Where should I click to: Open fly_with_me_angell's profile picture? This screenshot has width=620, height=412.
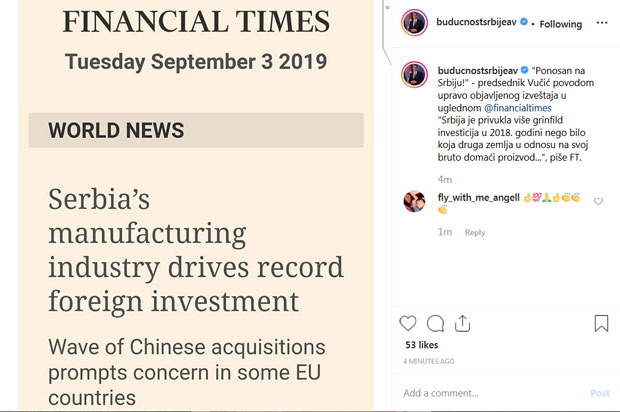[414, 201]
